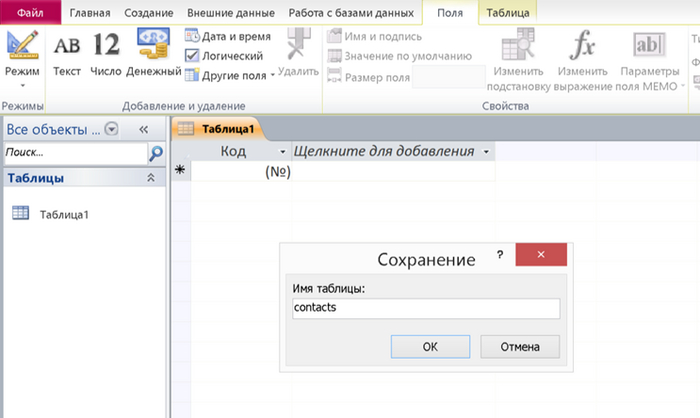This screenshot has height=418, width=700.
Task: Click the Имя таблицы text field
Action: pos(425,308)
